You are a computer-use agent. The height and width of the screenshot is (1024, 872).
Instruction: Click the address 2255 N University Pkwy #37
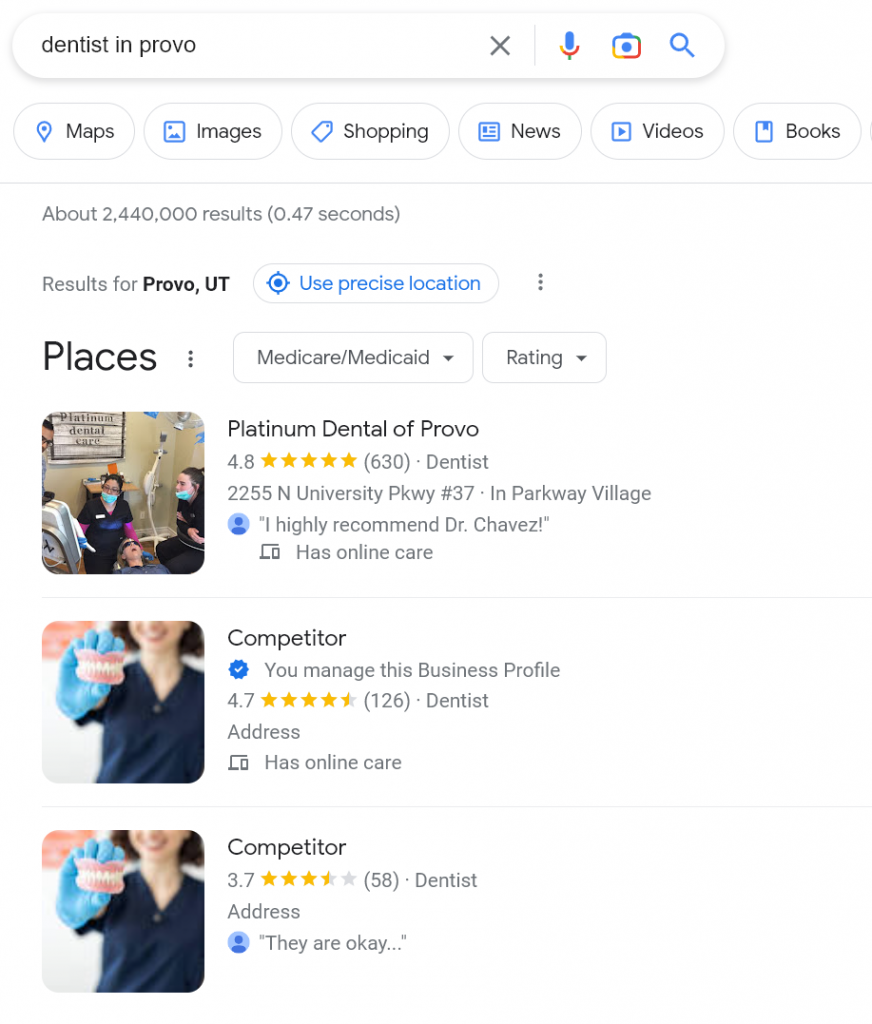[x=351, y=493]
